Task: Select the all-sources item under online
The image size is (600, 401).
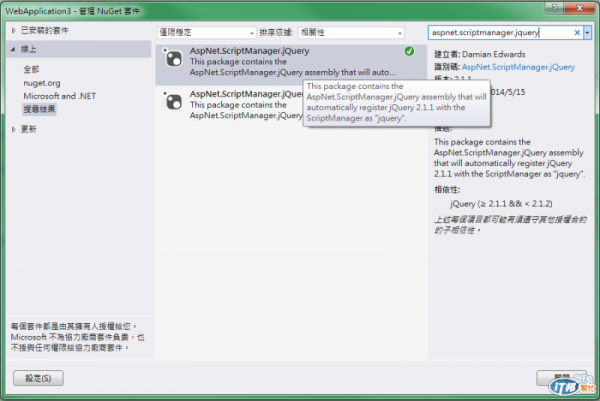Action: (31, 69)
